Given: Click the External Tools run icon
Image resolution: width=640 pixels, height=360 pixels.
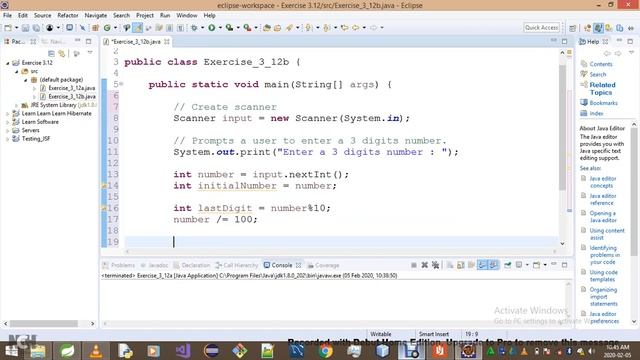Looking at the screenshot, I should click(x=247, y=27).
